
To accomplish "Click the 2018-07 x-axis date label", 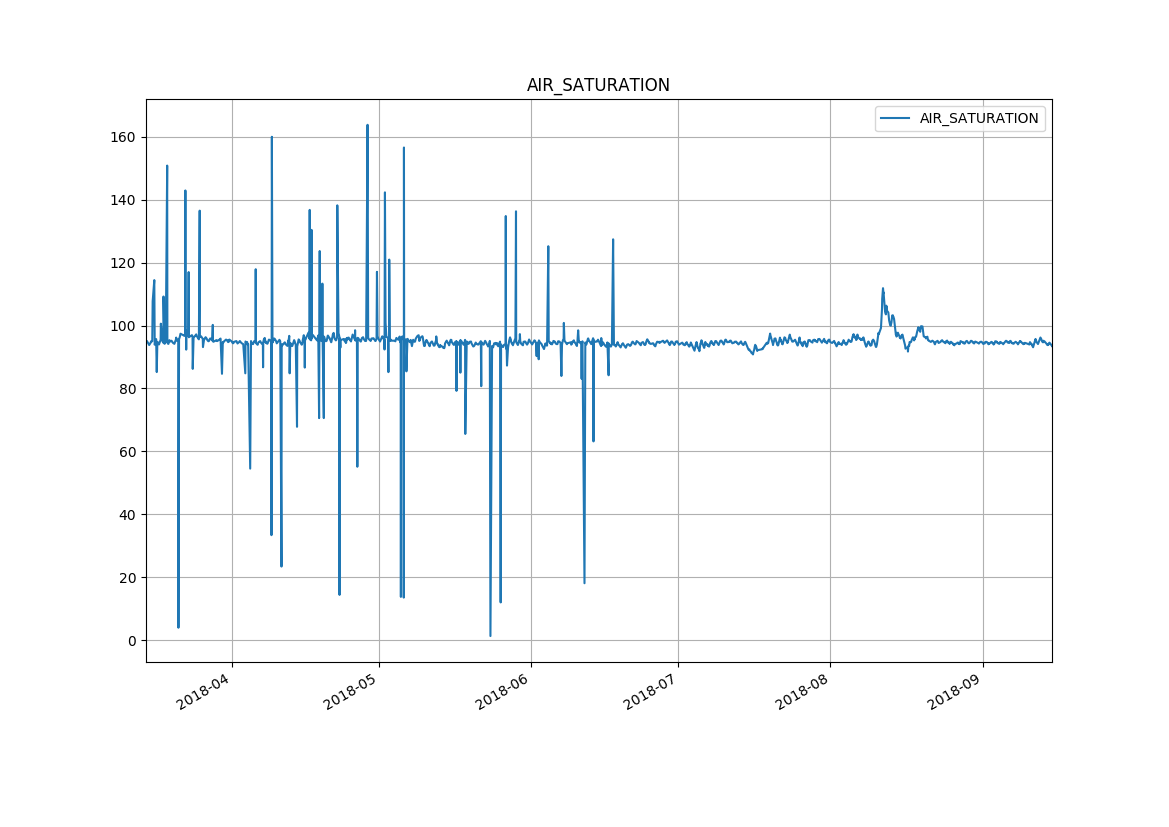I will [651, 688].
